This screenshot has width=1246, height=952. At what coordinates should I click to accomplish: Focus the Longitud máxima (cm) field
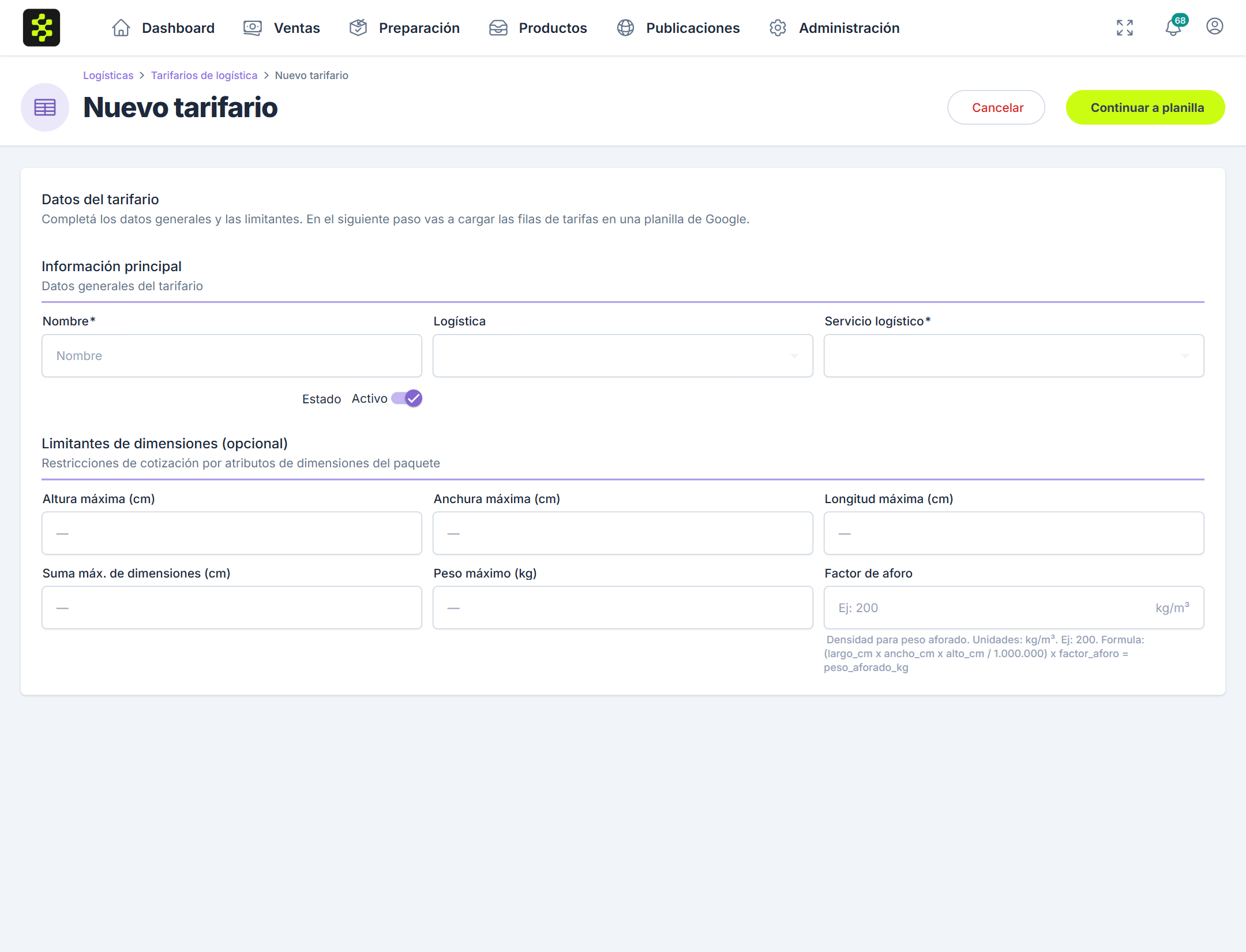pos(1014,533)
